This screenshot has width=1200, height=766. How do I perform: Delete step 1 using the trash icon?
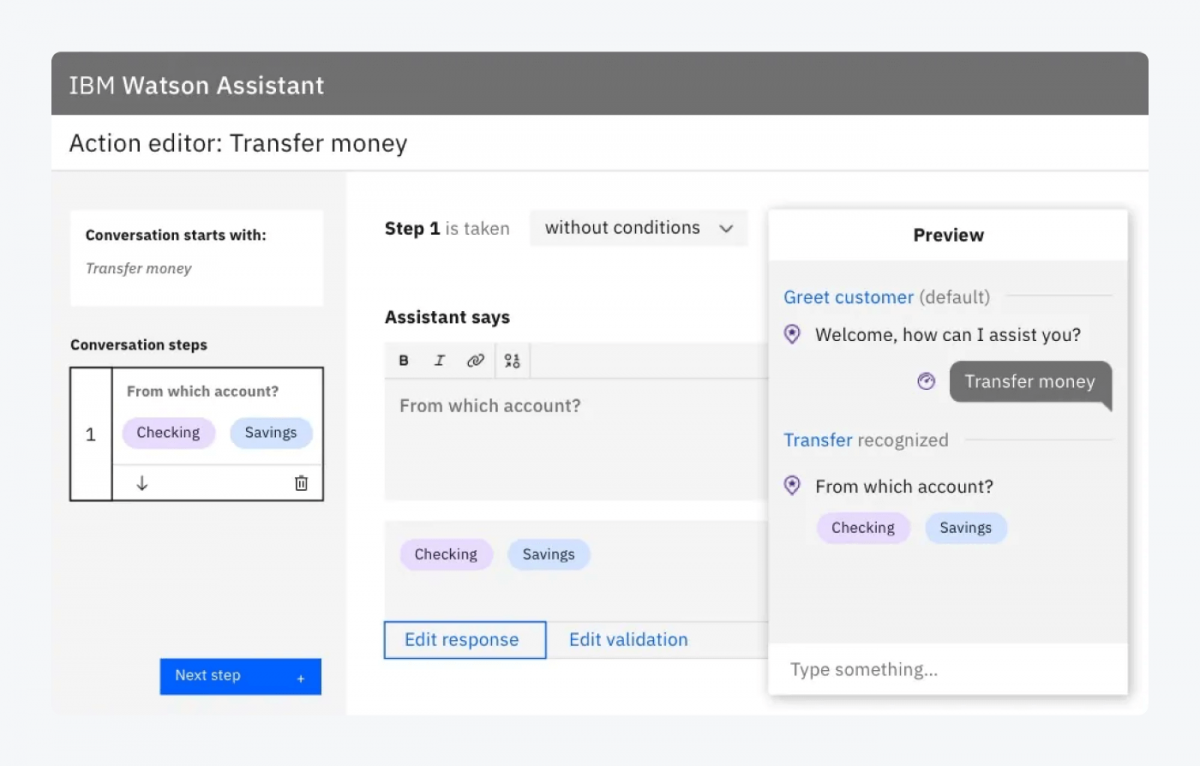pyautogui.click(x=301, y=482)
